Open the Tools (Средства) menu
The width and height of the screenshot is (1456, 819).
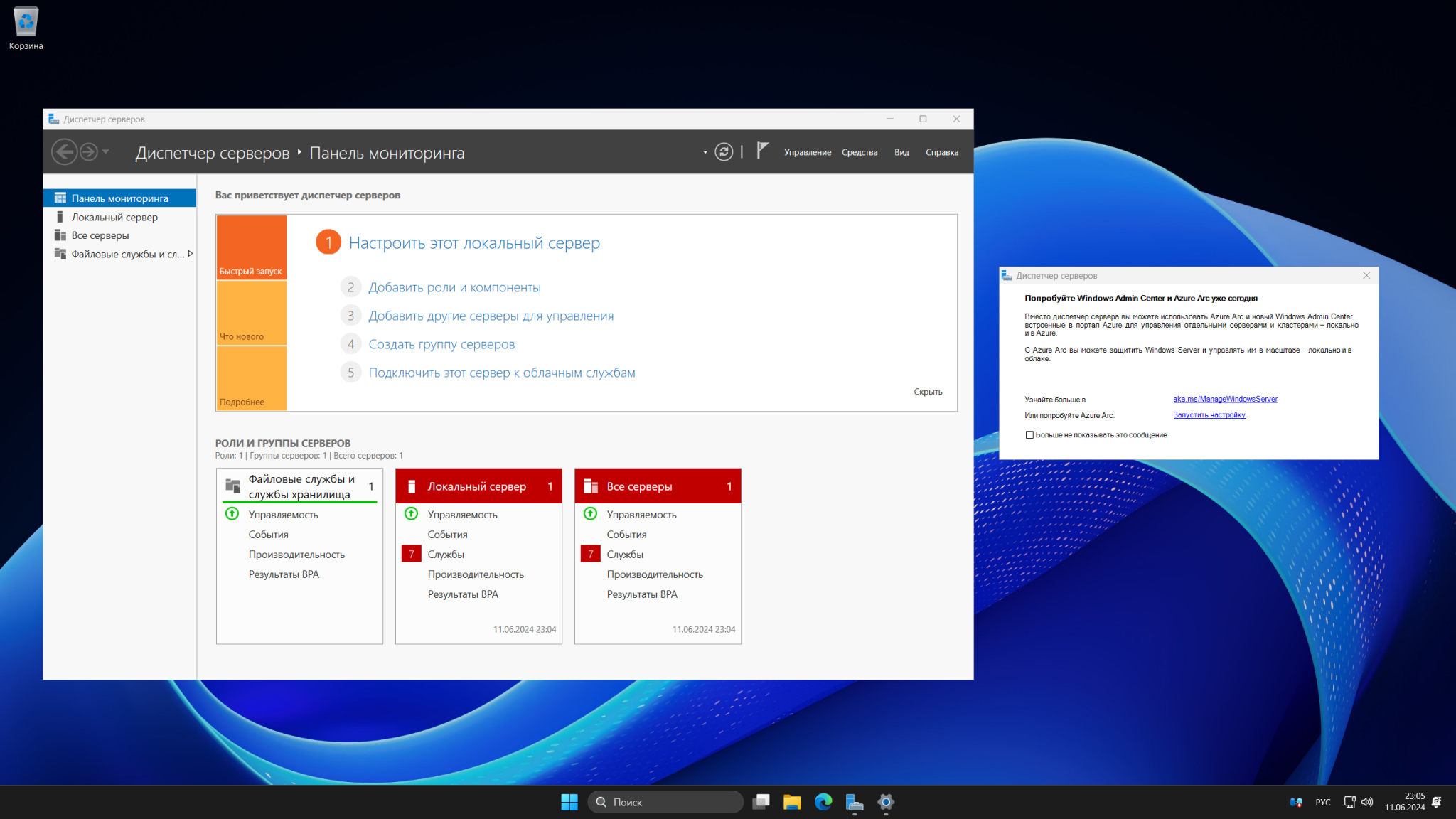click(x=859, y=152)
